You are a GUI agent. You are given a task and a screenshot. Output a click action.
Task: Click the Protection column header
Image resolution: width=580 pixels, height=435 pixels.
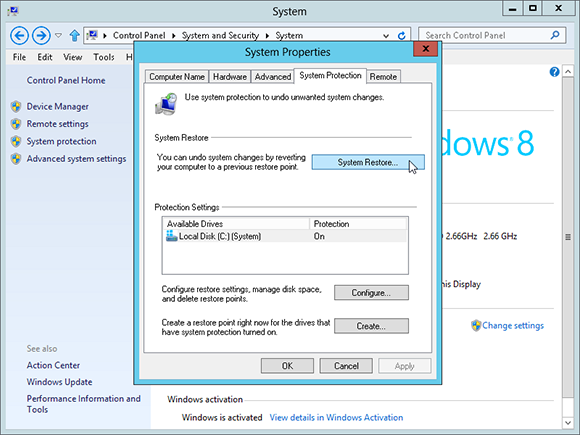[358, 224]
